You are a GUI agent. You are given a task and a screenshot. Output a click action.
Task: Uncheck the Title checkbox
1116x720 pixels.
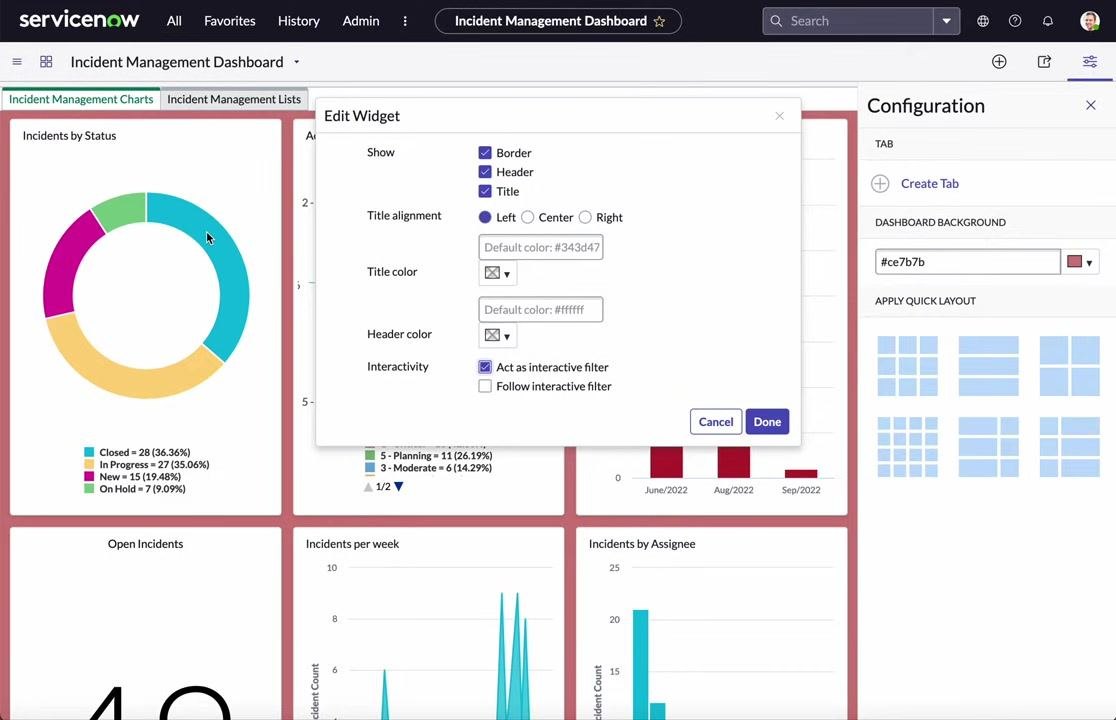485,191
